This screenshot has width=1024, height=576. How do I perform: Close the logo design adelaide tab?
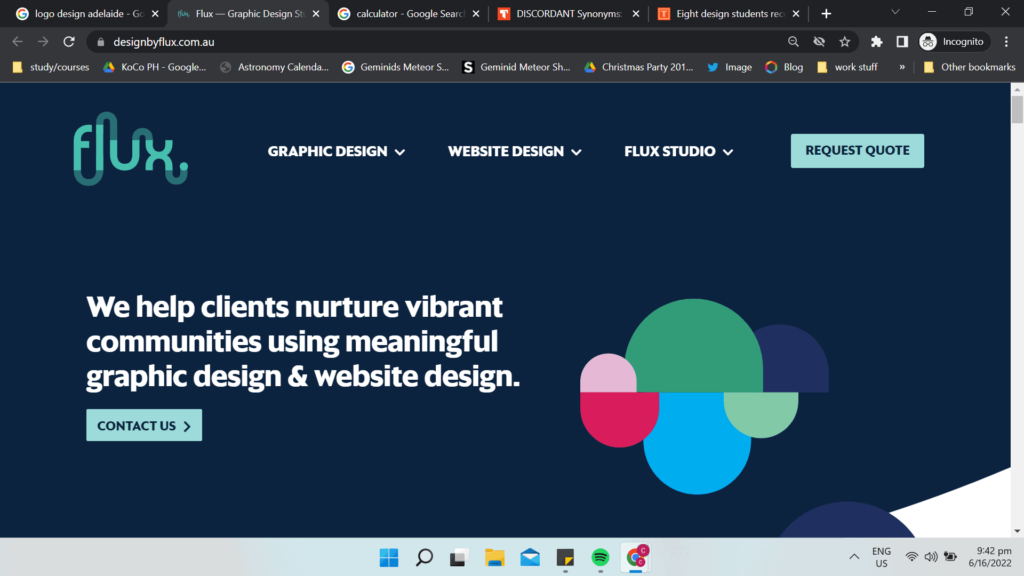click(155, 14)
